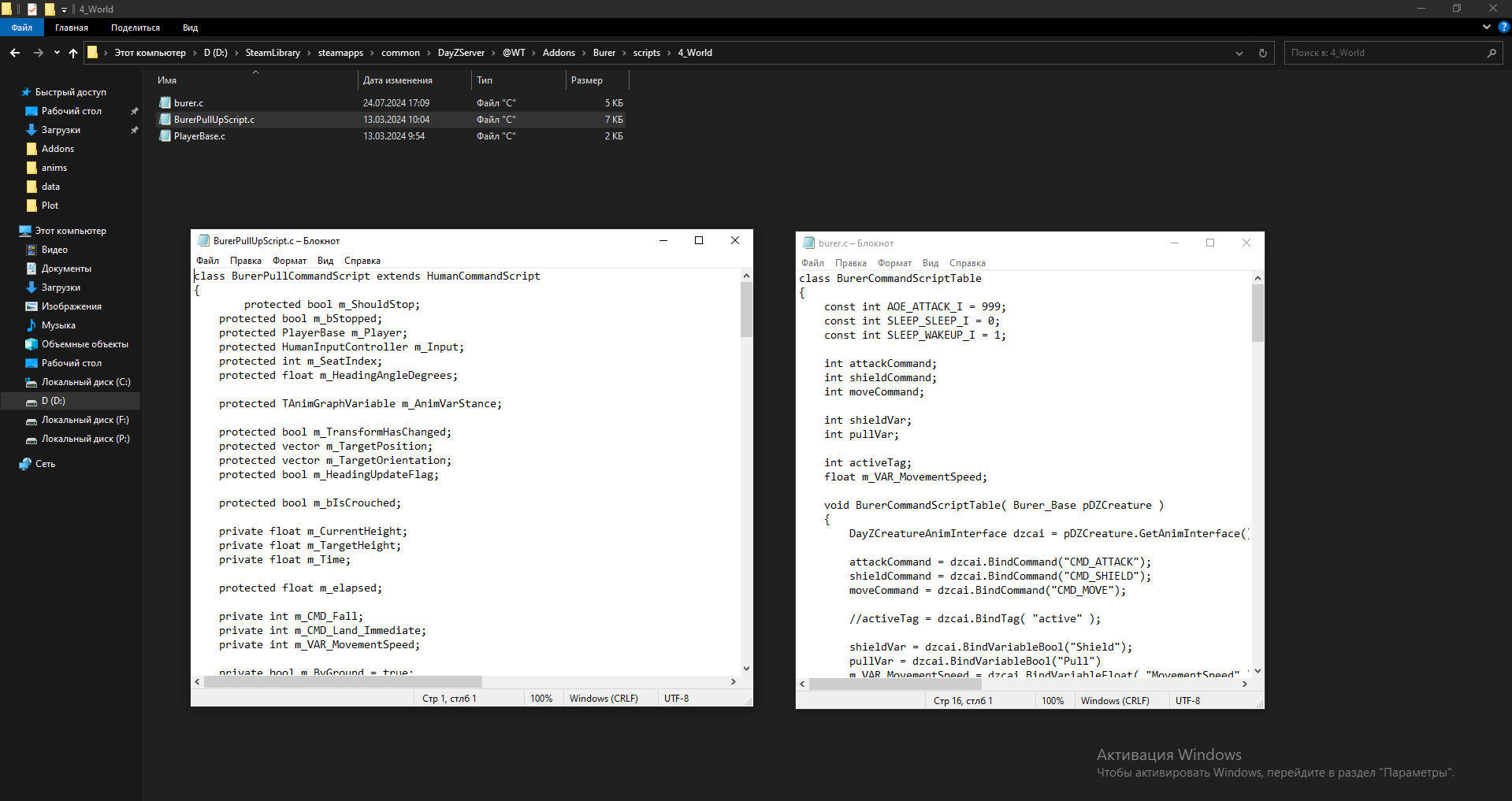Click scroll-right arrow in burer.c Notepad
Viewport: 1512px width, 801px height.
pyautogui.click(x=1245, y=684)
